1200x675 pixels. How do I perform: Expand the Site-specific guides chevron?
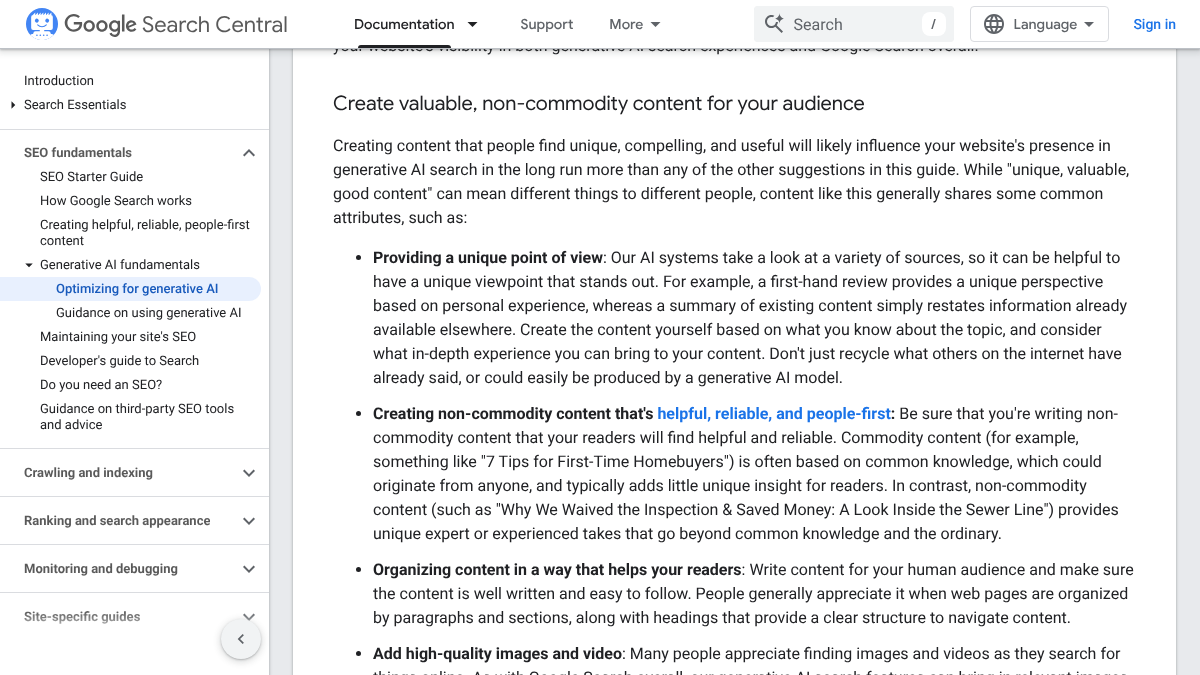(249, 617)
